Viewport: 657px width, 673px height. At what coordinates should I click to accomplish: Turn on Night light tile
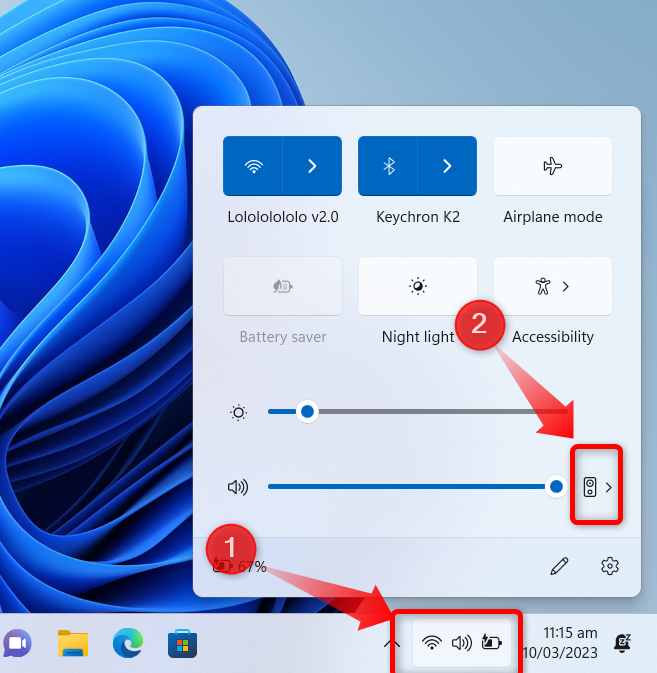coord(418,286)
